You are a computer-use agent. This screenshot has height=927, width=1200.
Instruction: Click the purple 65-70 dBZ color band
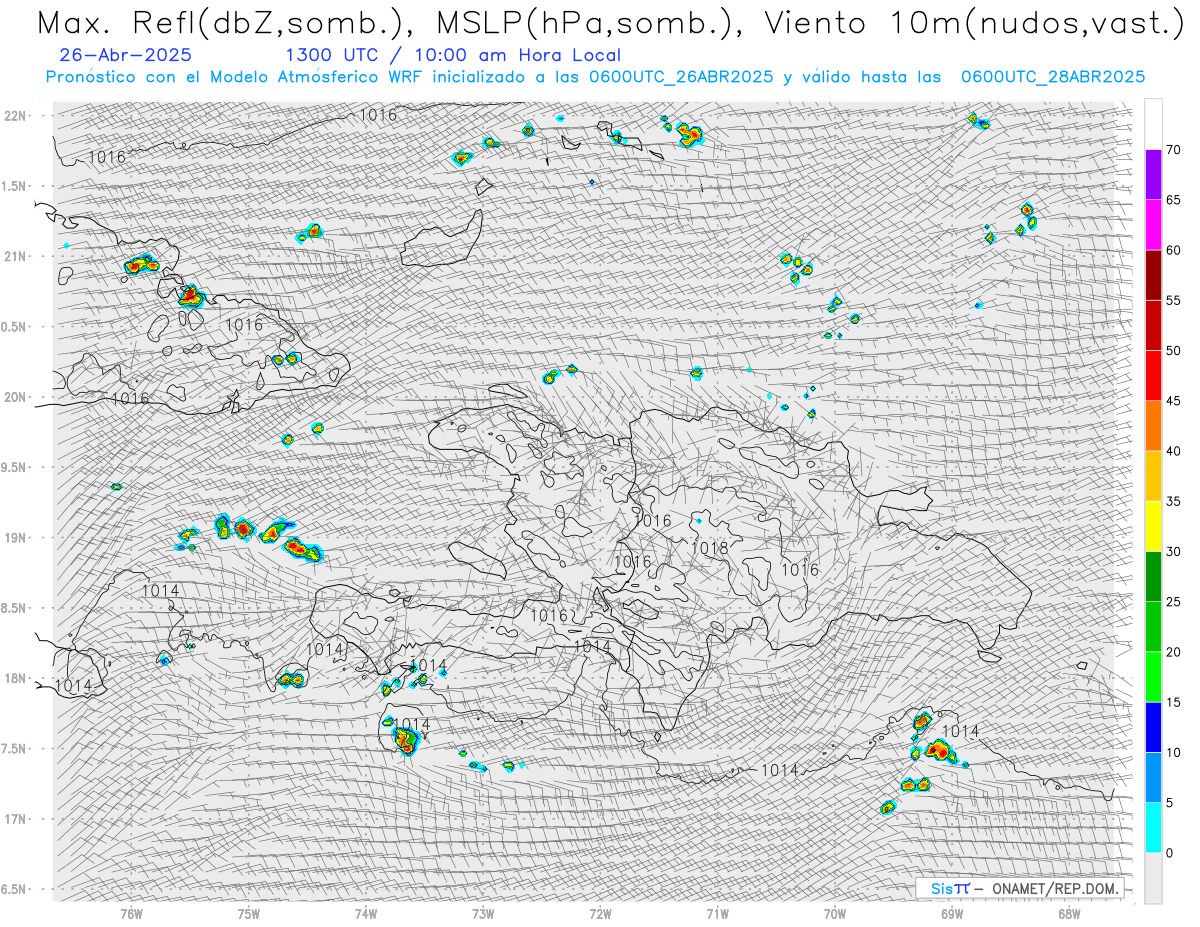click(x=1153, y=174)
